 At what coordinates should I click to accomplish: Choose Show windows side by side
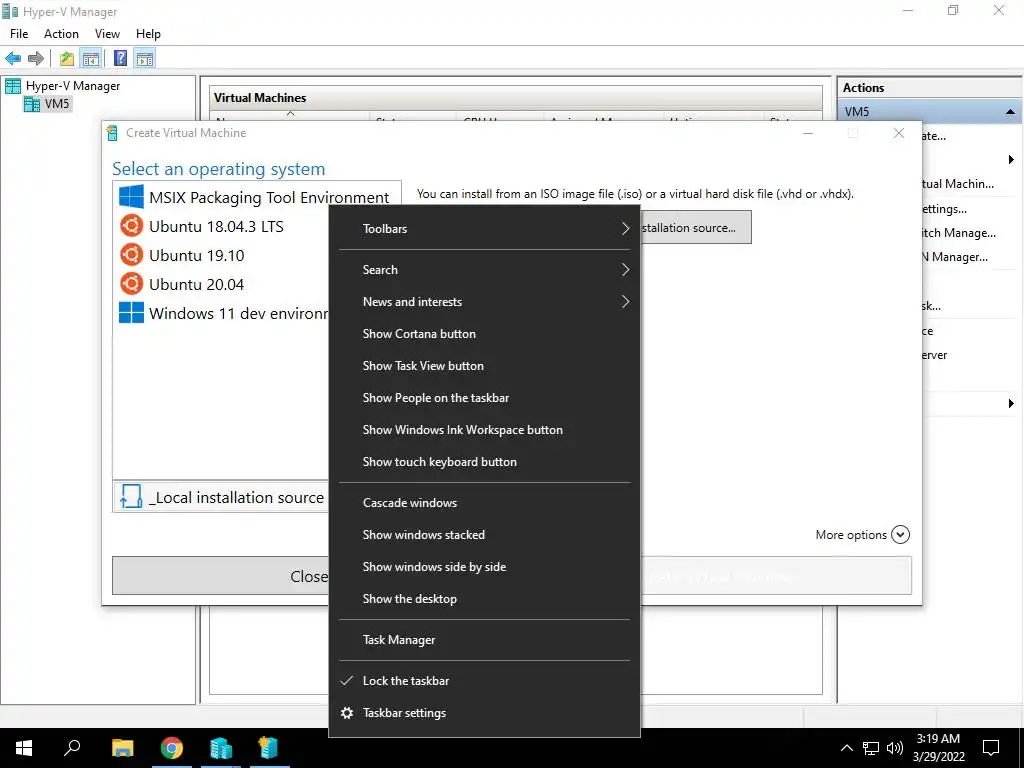pyautogui.click(x=484, y=567)
